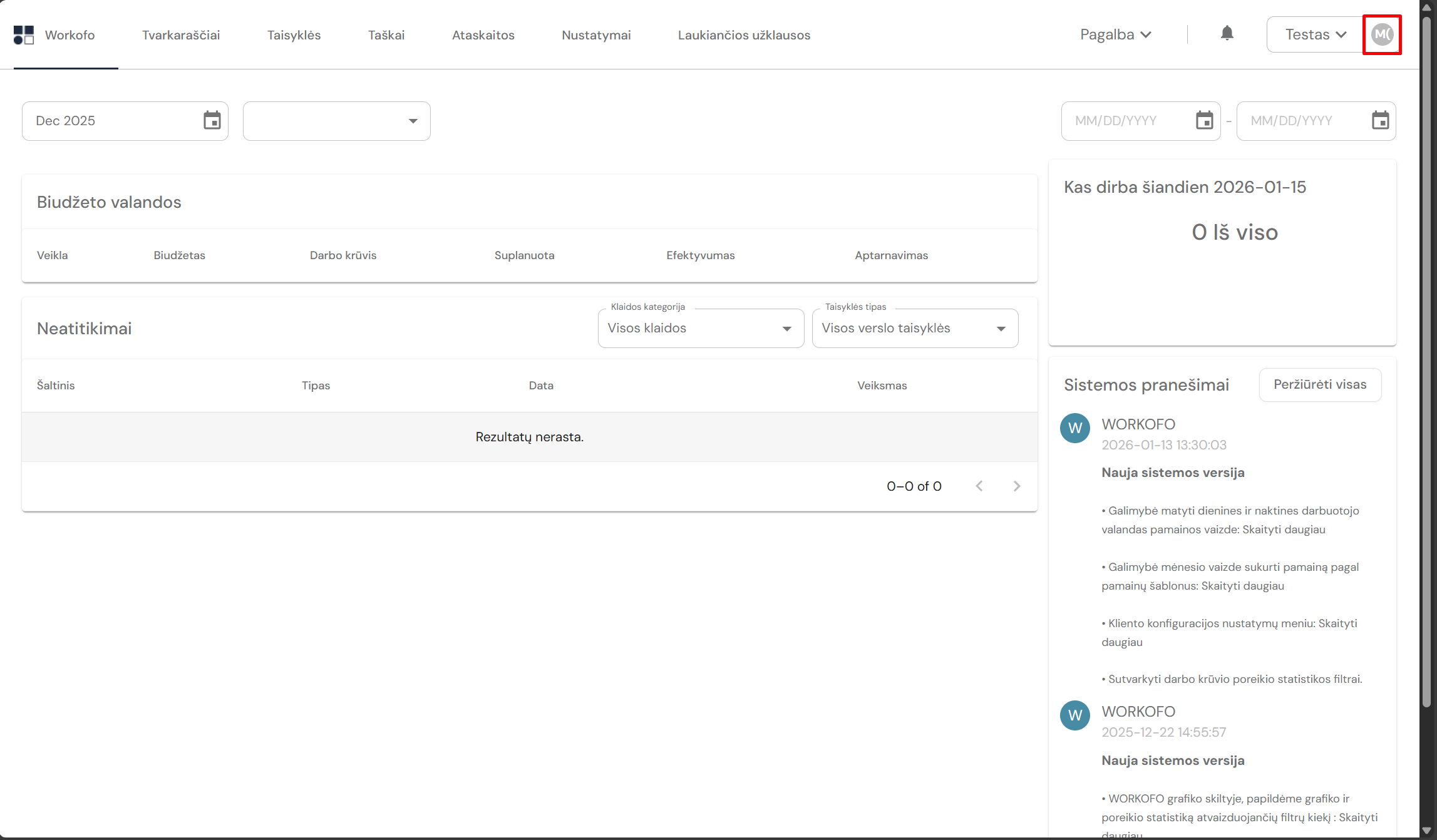This screenshot has height=840, width=1437.
Task: Click the first WORKOFO message avatar
Action: coord(1075,428)
